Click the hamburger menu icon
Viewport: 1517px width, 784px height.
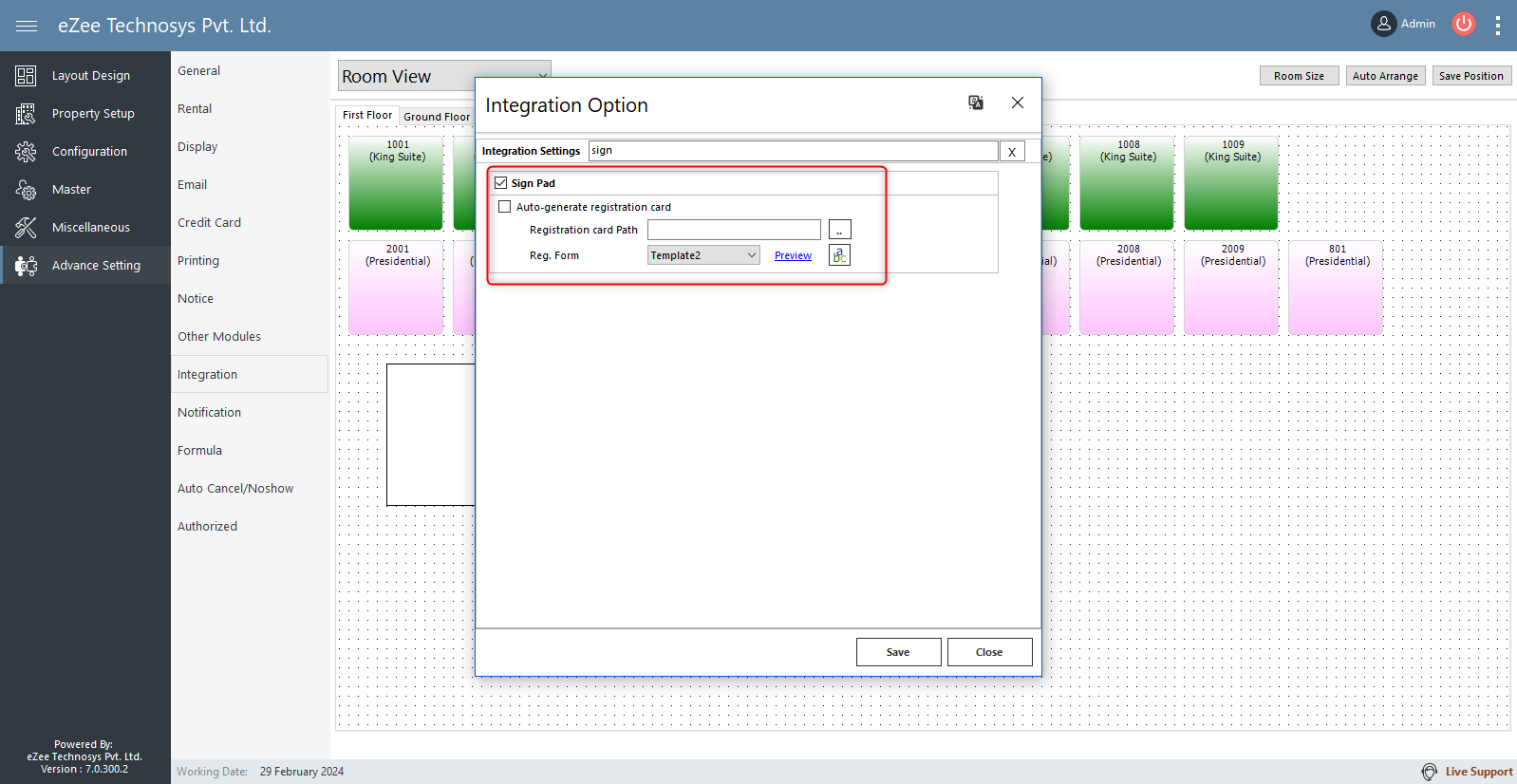(27, 26)
